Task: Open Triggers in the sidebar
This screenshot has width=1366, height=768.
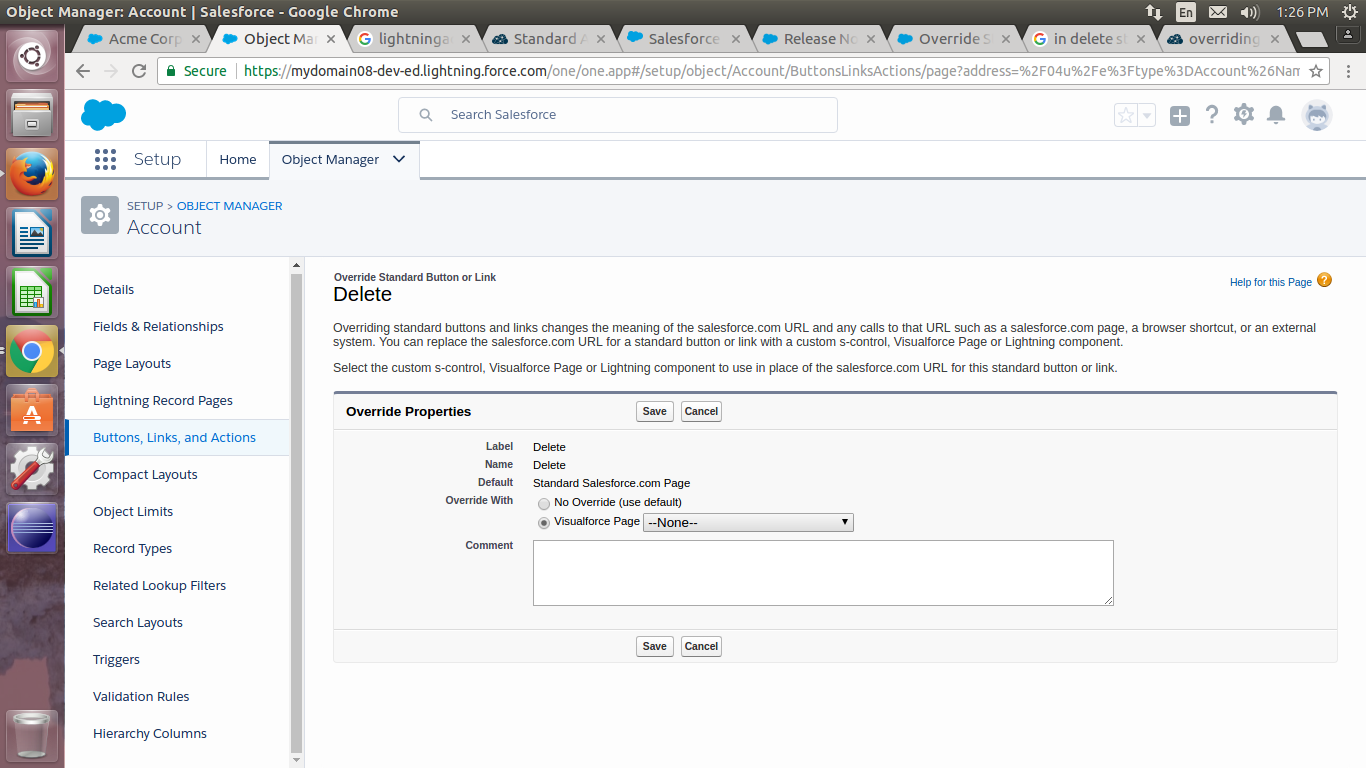Action: pyautogui.click(x=116, y=660)
